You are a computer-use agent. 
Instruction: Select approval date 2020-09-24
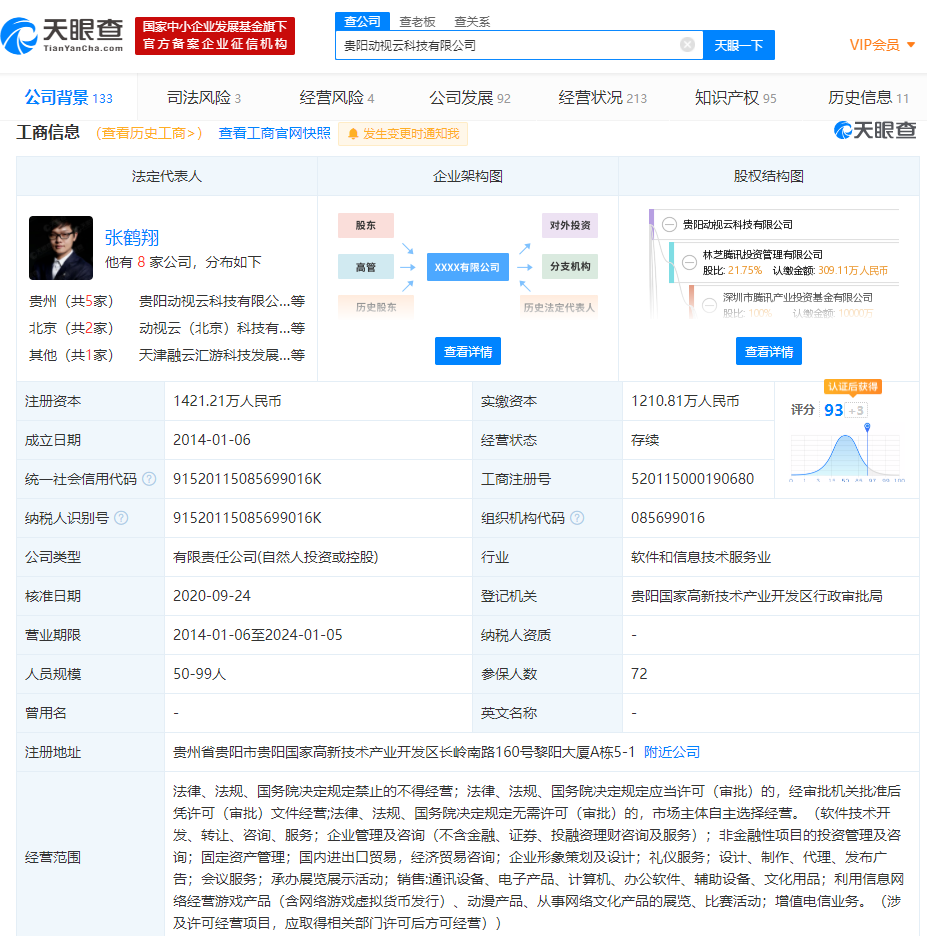pos(212,596)
